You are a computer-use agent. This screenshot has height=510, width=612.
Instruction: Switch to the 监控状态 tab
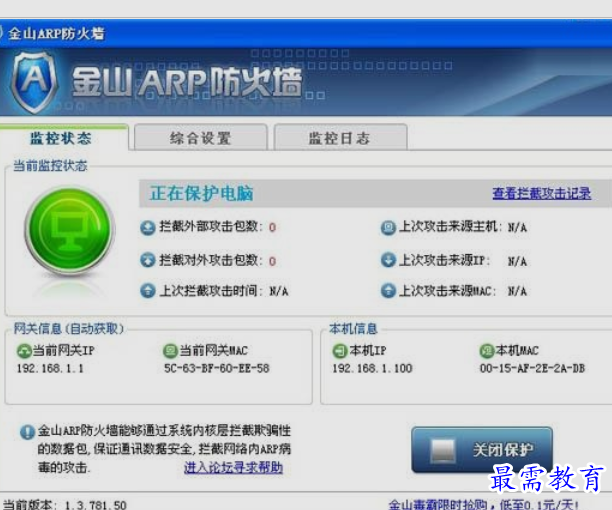click(61, 138)
